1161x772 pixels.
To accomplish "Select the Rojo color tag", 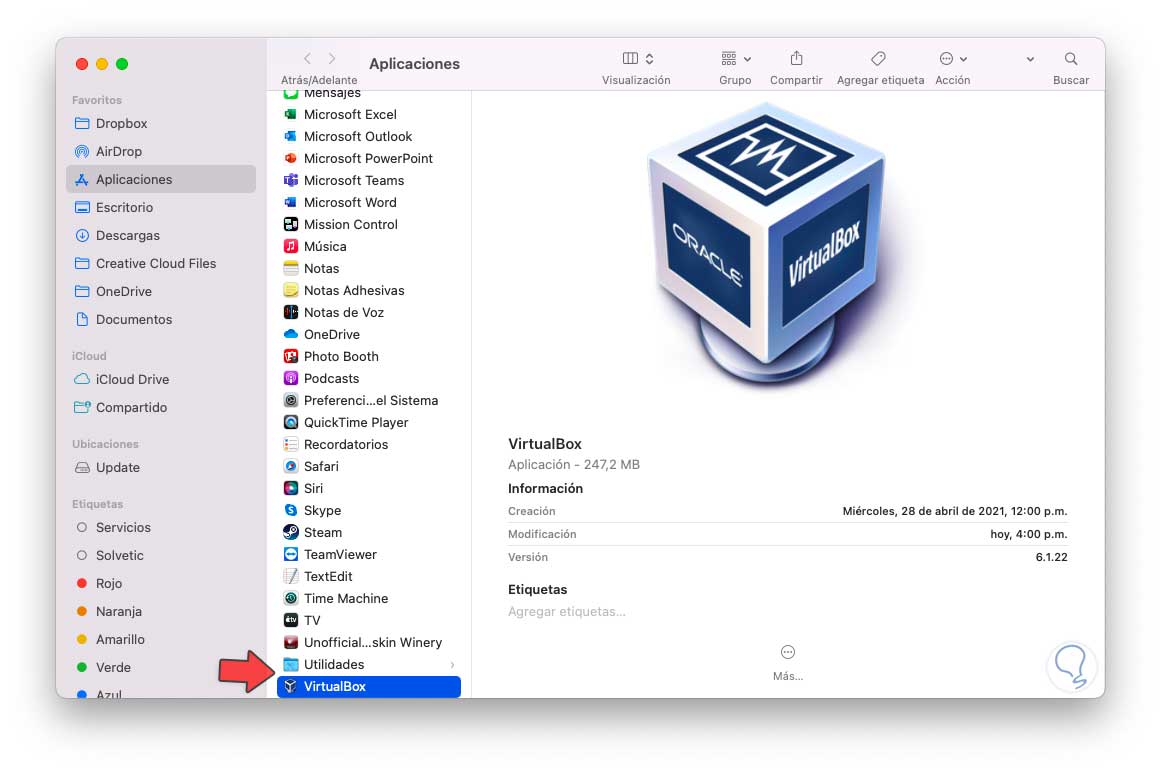I will (161, 584).
